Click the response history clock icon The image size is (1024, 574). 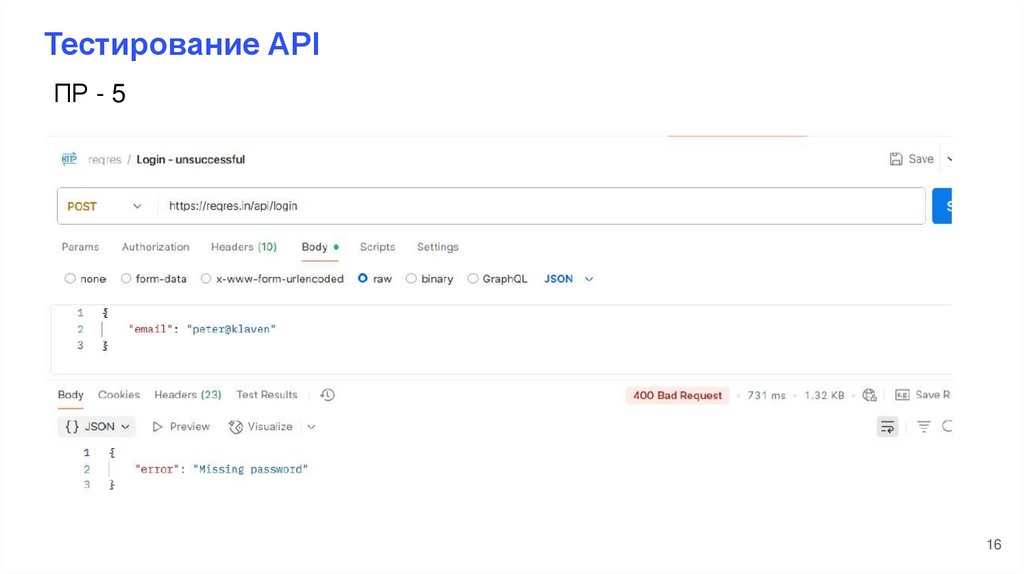tap(327, 395)
